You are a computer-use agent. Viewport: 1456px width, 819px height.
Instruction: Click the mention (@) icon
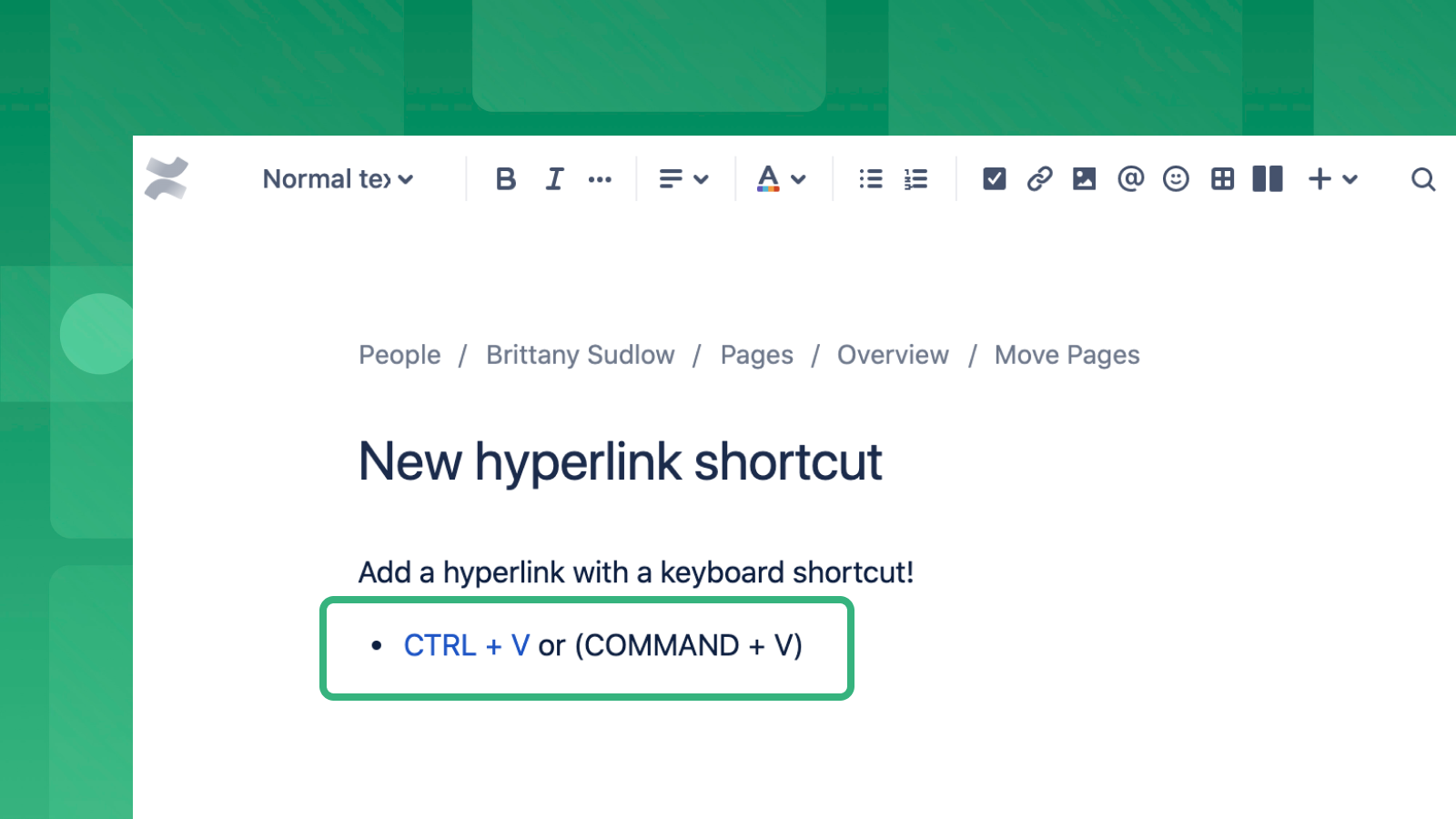1130,179
